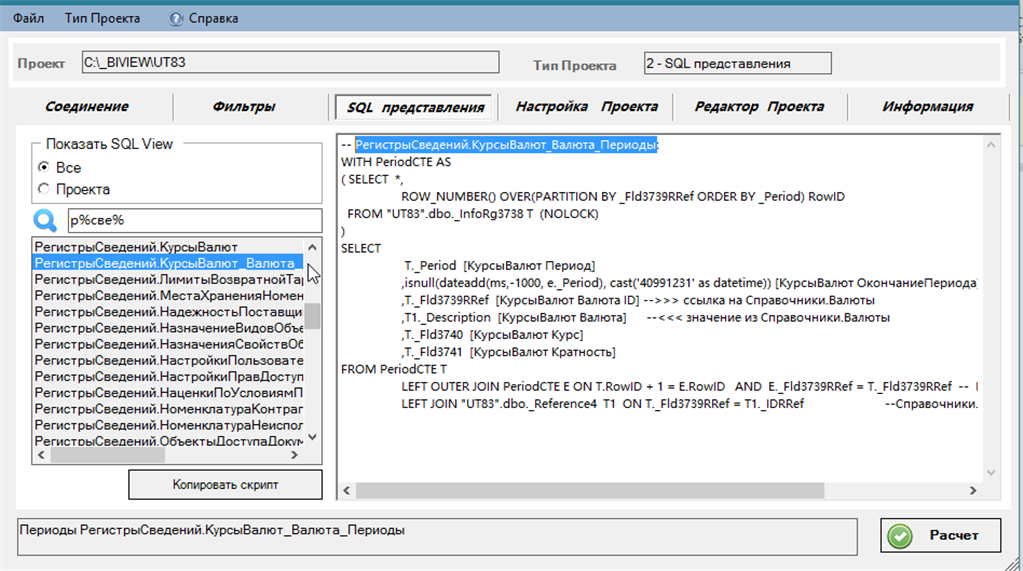The width and height of the screenshot is (1023, 571).
Task: Switch to the Фильтры tab
Action: tap(244, 106)
